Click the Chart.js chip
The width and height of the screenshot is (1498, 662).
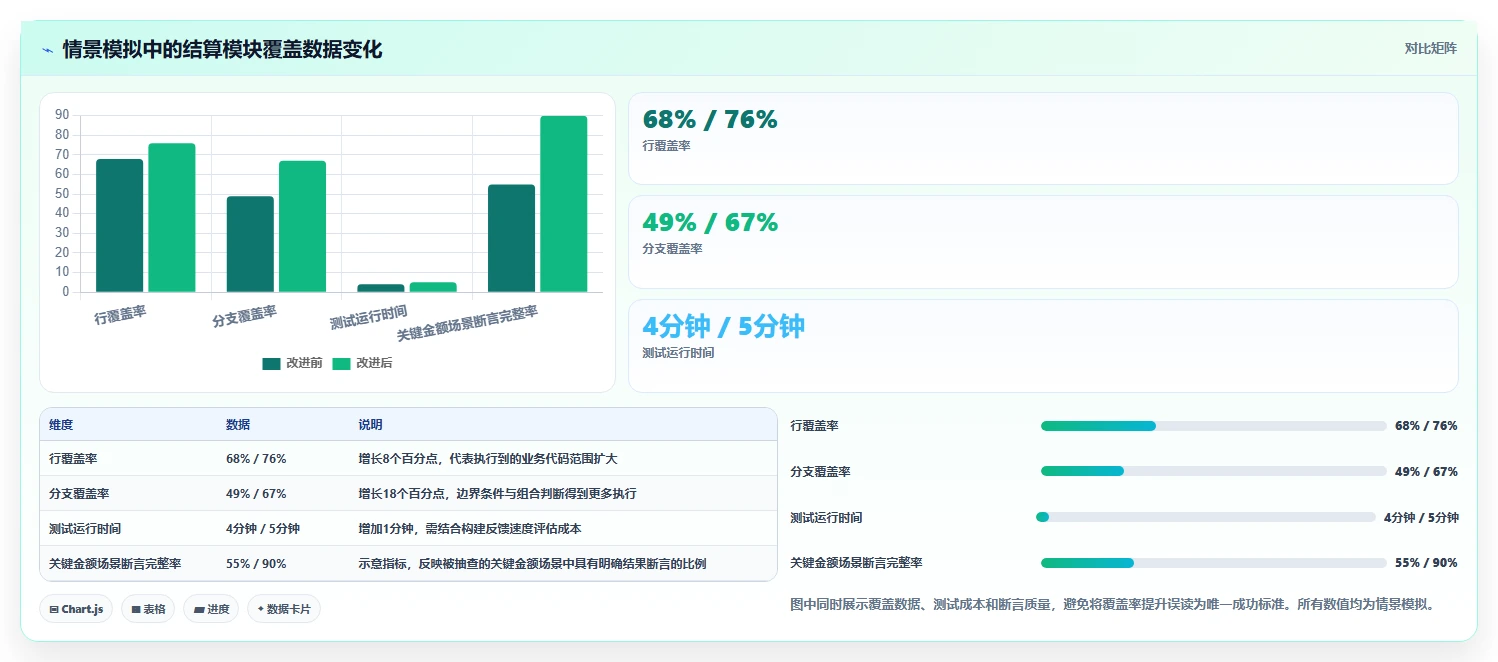point(77,609)
